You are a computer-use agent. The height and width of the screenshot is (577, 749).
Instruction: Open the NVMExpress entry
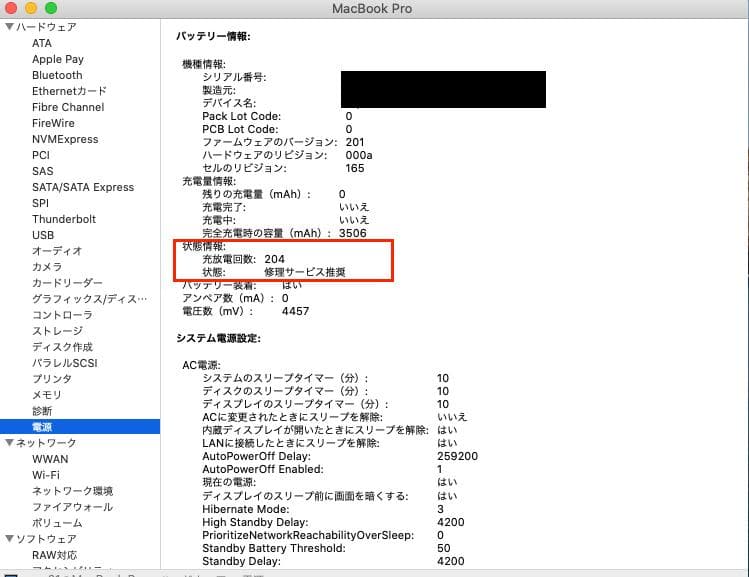(65, 139)
